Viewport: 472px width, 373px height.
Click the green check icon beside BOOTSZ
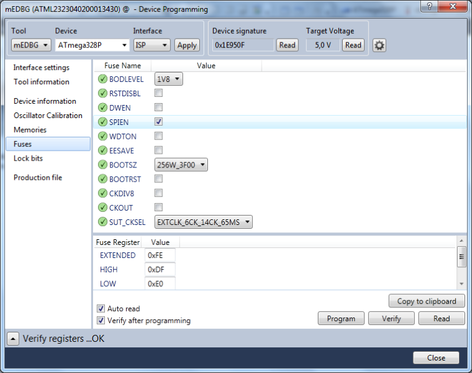point(102,165)
